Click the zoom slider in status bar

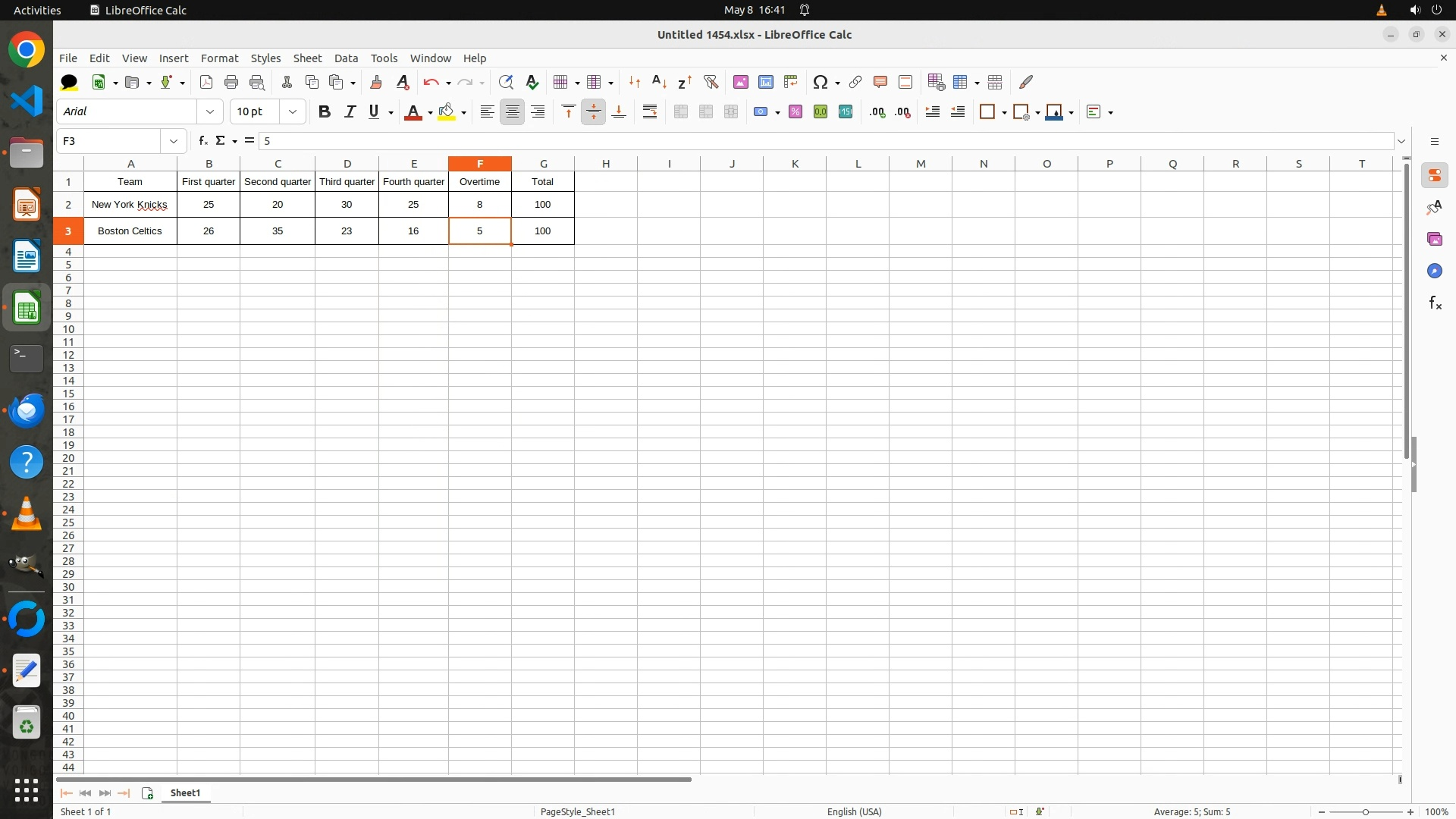coord(1365,812)
